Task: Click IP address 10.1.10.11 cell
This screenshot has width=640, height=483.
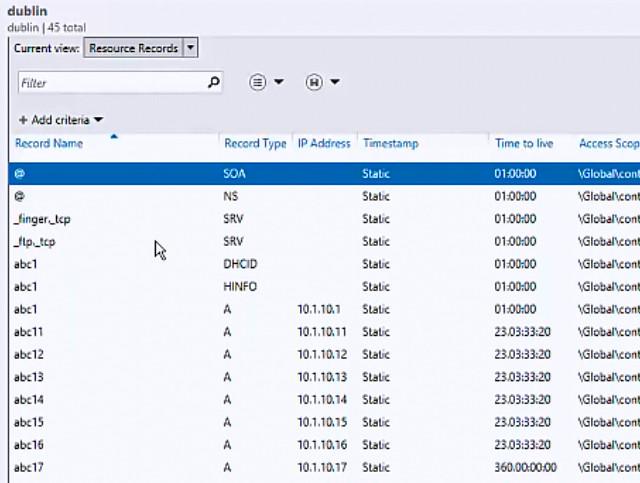Action: 322,332
